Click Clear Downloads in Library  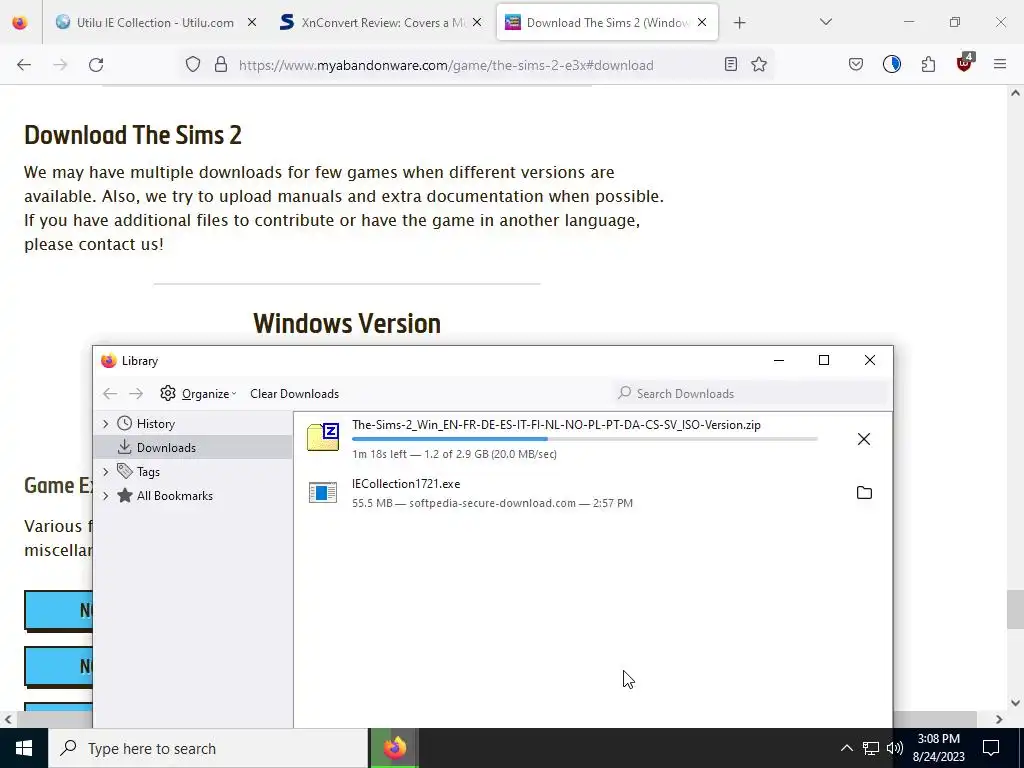point(295,394)
